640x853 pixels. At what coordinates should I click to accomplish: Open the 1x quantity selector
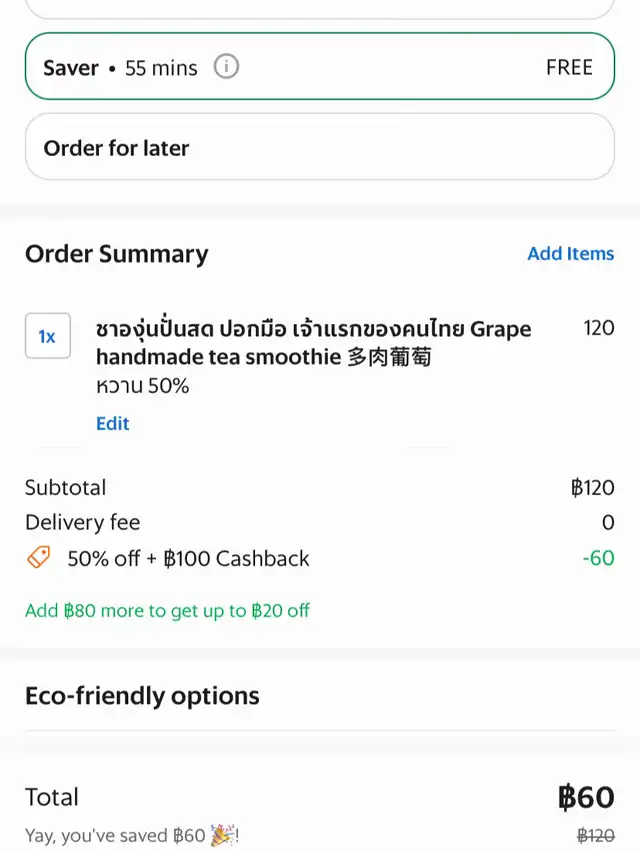coord(47,336)
